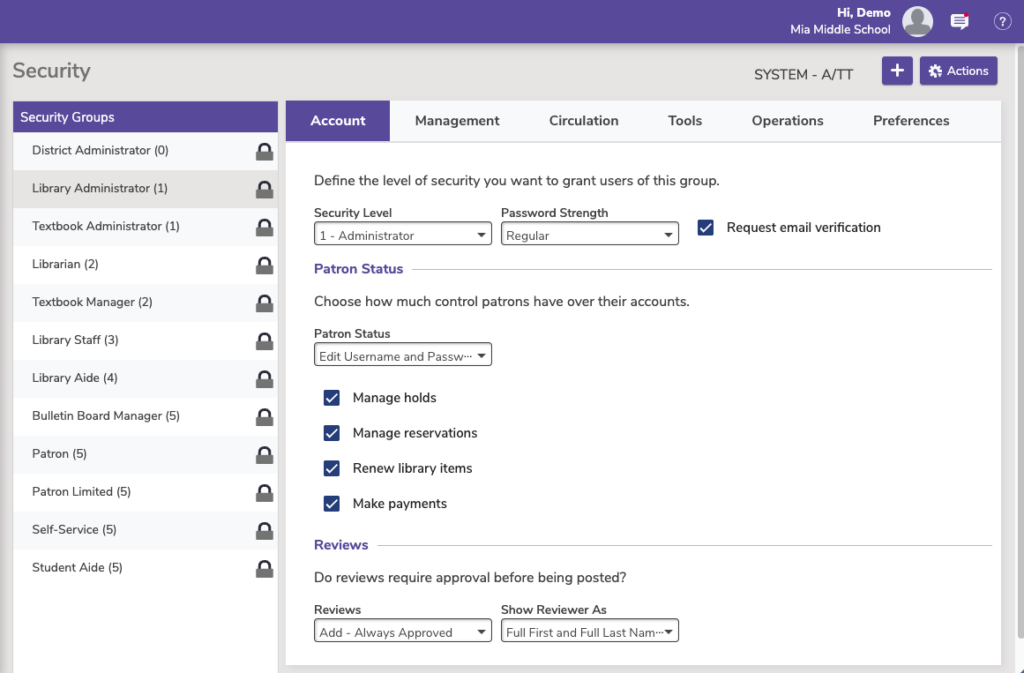Click lock icon beside Patron Limited
Viewport: 1024px width, 673px height.
click(x=264, y=492)
